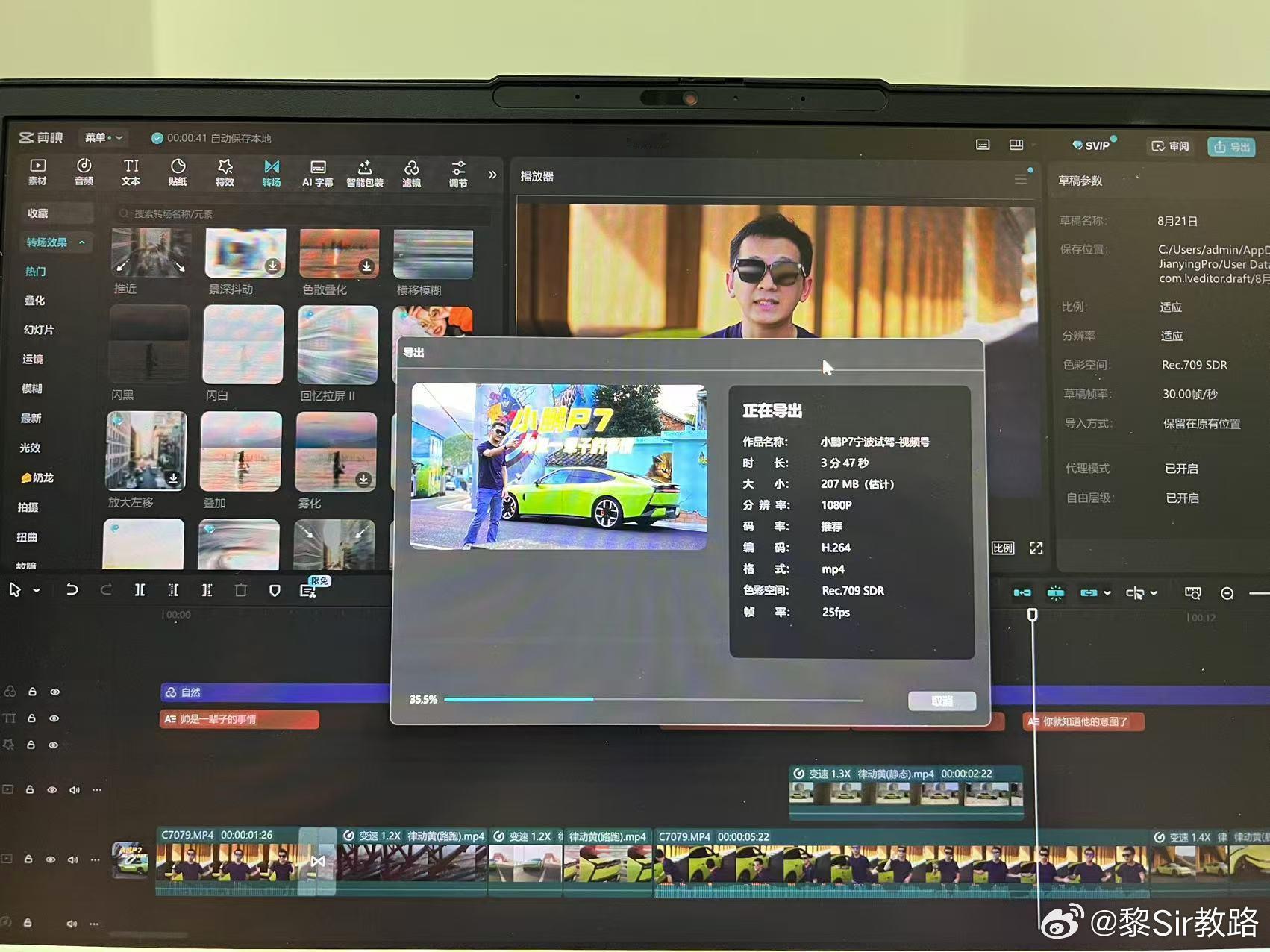Viewport: 1270px width, 952px height.
Task: Click the timeline fit view icon
Action: 1192,593
